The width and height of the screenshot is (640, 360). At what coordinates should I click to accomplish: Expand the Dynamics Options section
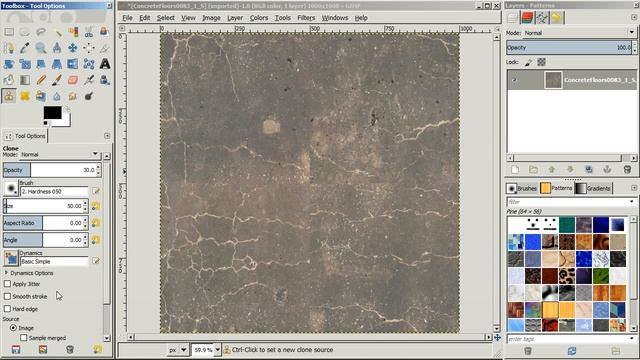[6, 273]
